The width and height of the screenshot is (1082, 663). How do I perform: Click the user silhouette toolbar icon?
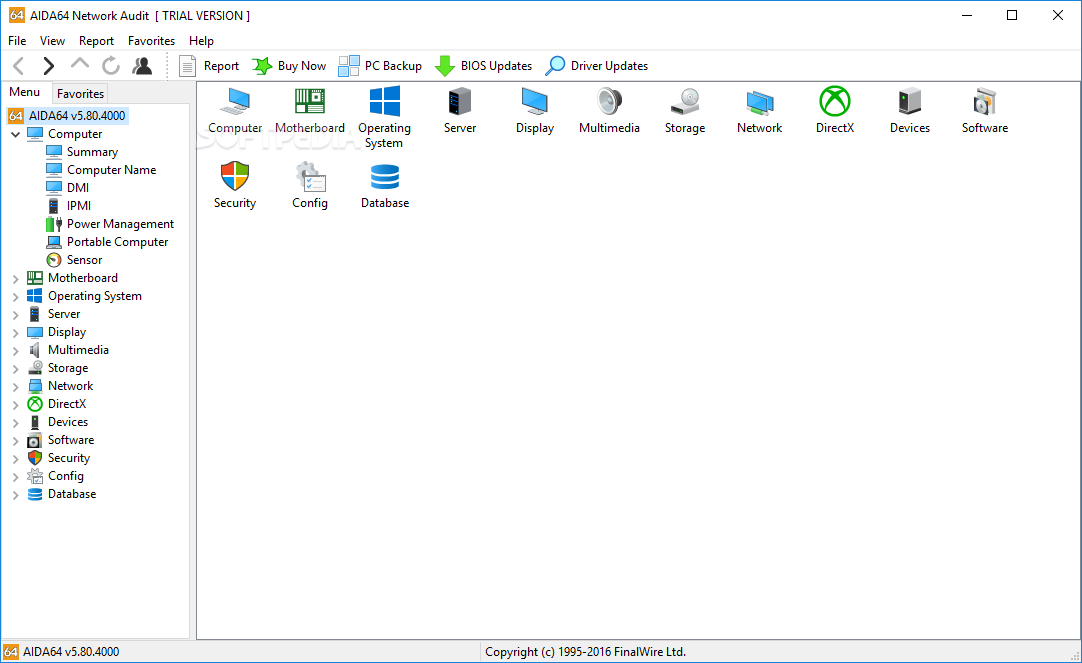(142, 66)
